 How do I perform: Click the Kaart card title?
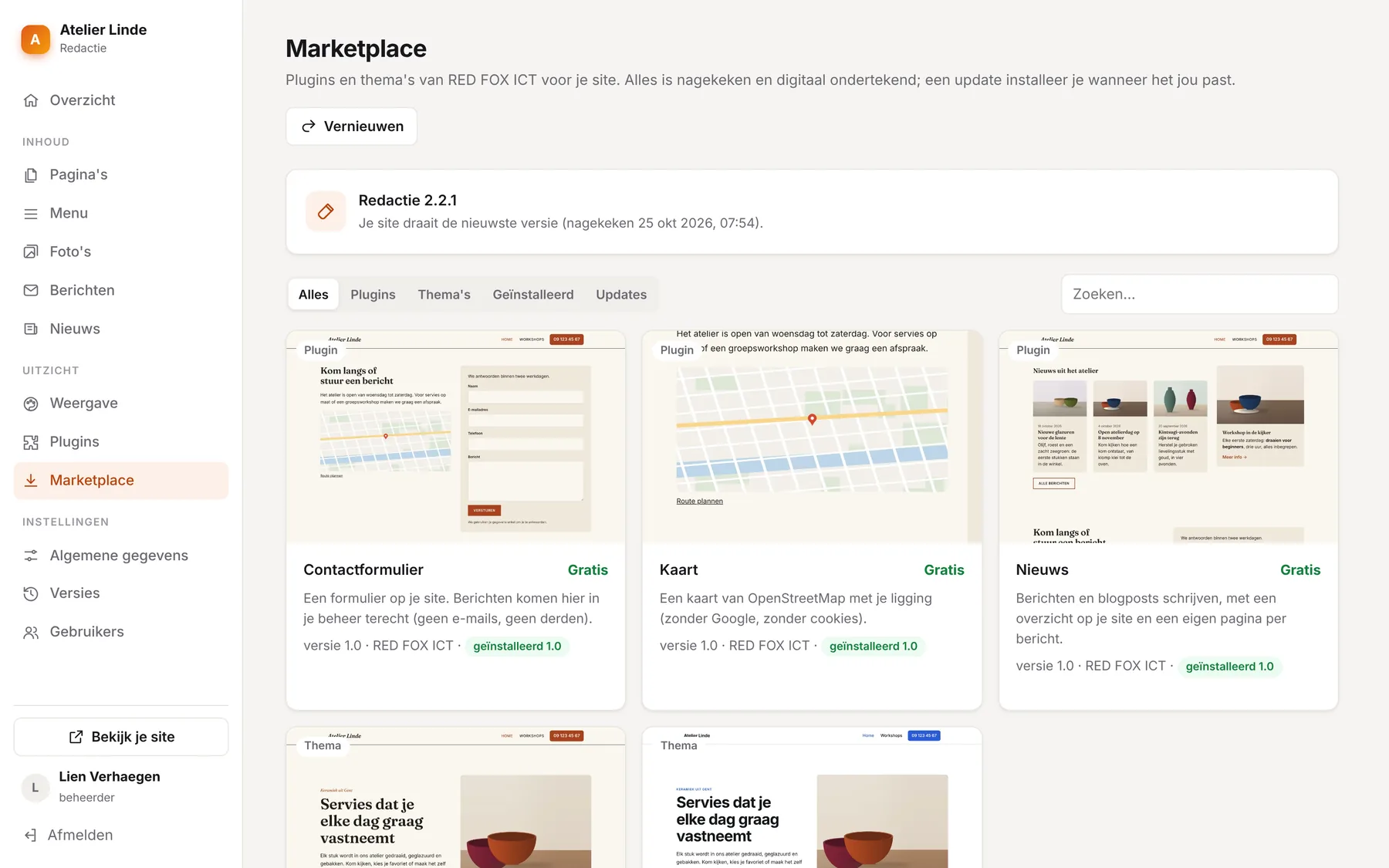[678, 570]
